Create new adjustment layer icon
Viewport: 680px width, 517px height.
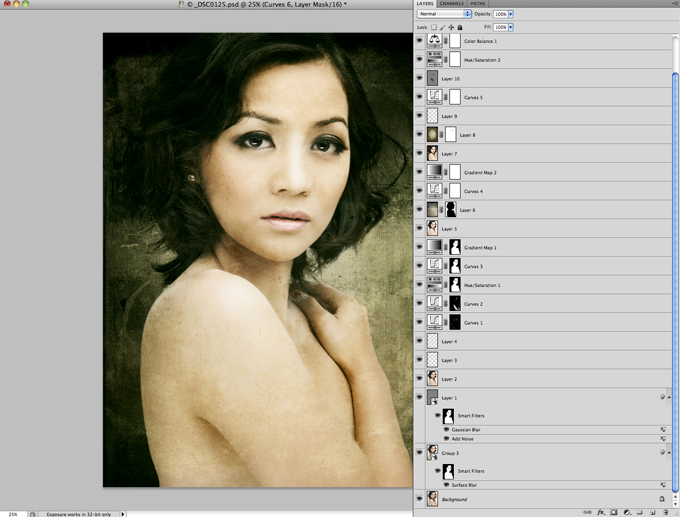pos(626,511)
